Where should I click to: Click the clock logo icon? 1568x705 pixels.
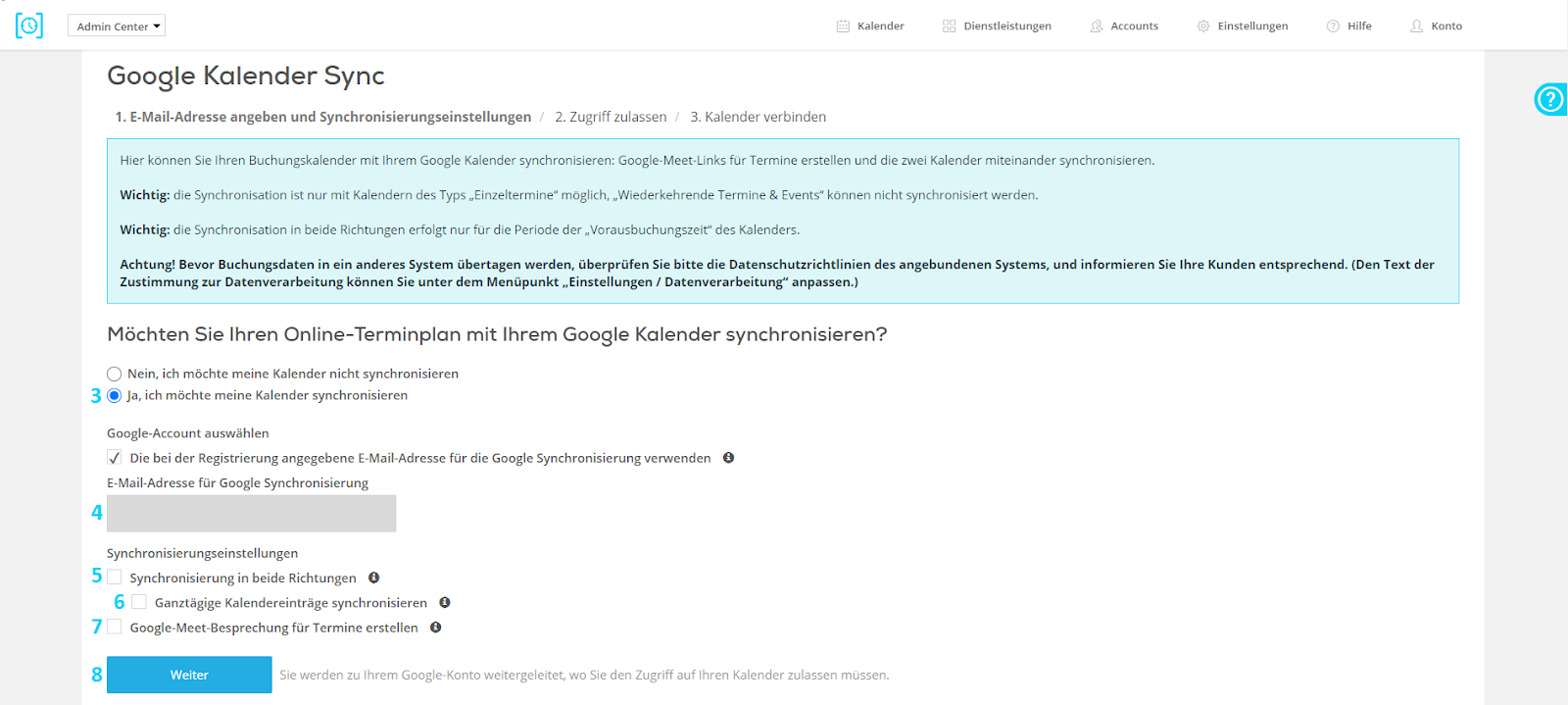29,25
